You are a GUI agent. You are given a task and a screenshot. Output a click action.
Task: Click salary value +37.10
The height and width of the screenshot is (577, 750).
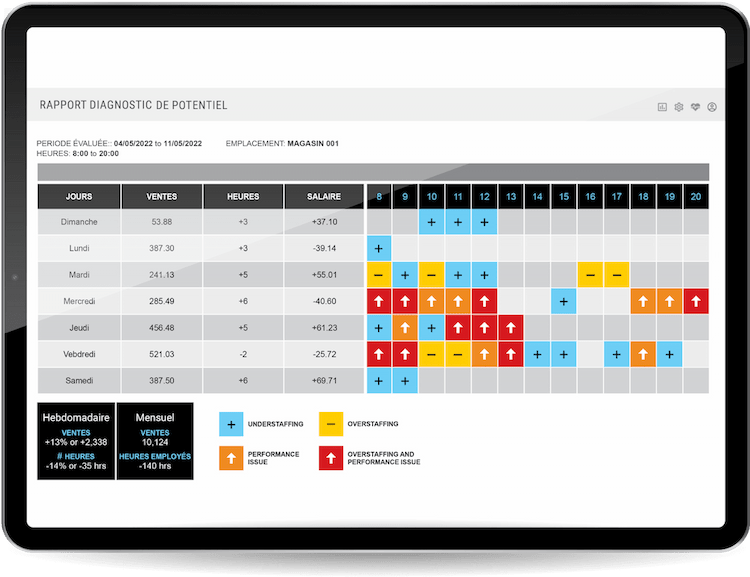pos(324,222)
